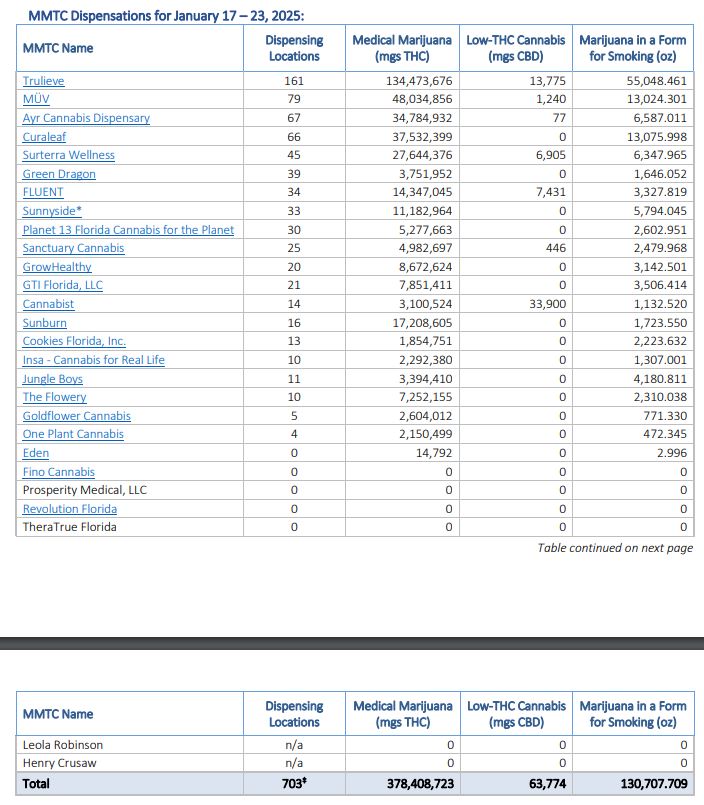The width and height of the screenshot is (704, 805).
Task: Click the Jungle Boys link
Action: coord(53,379)
